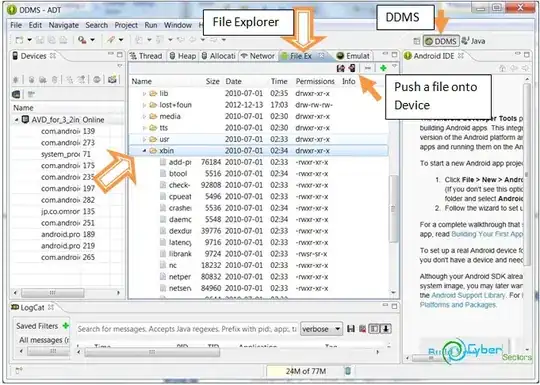Click the Start Method Profiling icon
Viewport: 540px width, 385px height.
click(81, 80)
